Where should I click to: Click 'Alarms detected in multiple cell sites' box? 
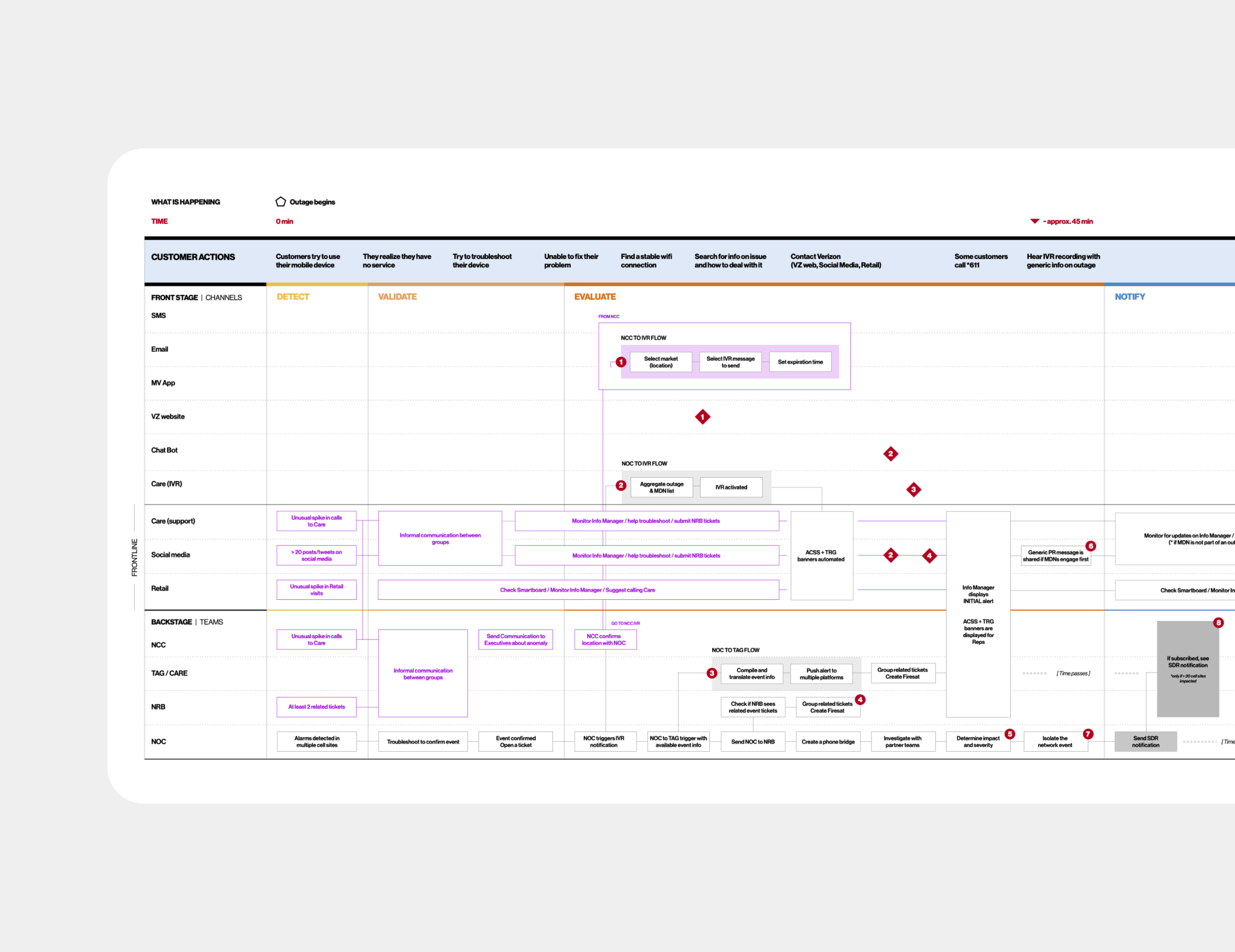[317, 741]
